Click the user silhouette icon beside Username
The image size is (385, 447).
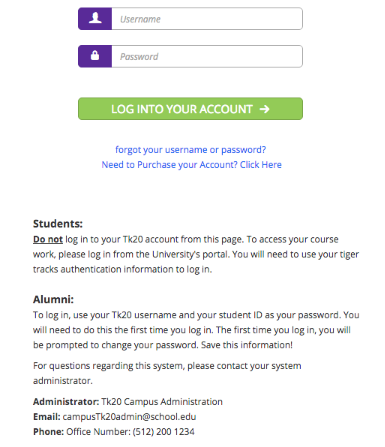pos(95,18)
